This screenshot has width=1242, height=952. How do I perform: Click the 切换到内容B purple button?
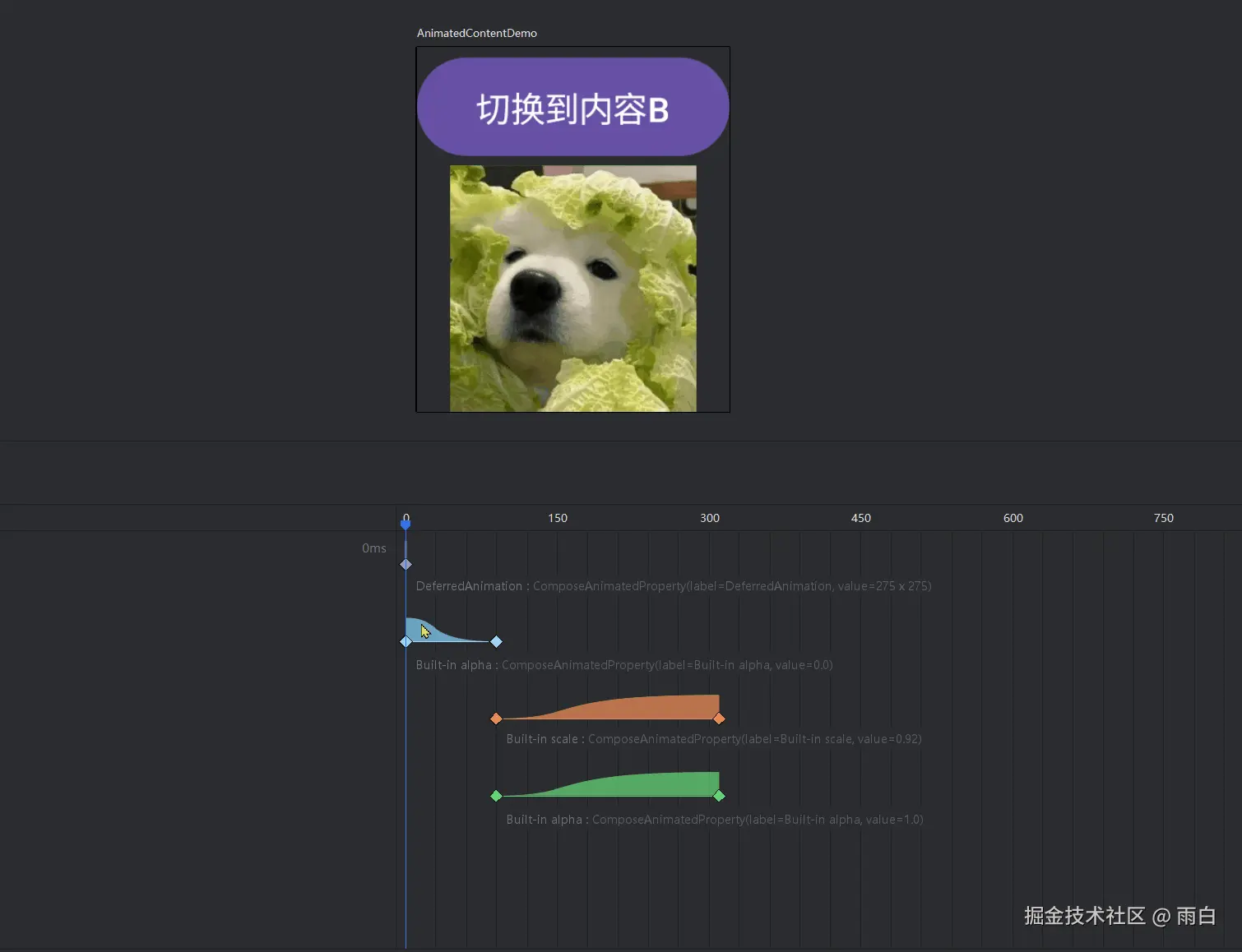tap(572, 105)
